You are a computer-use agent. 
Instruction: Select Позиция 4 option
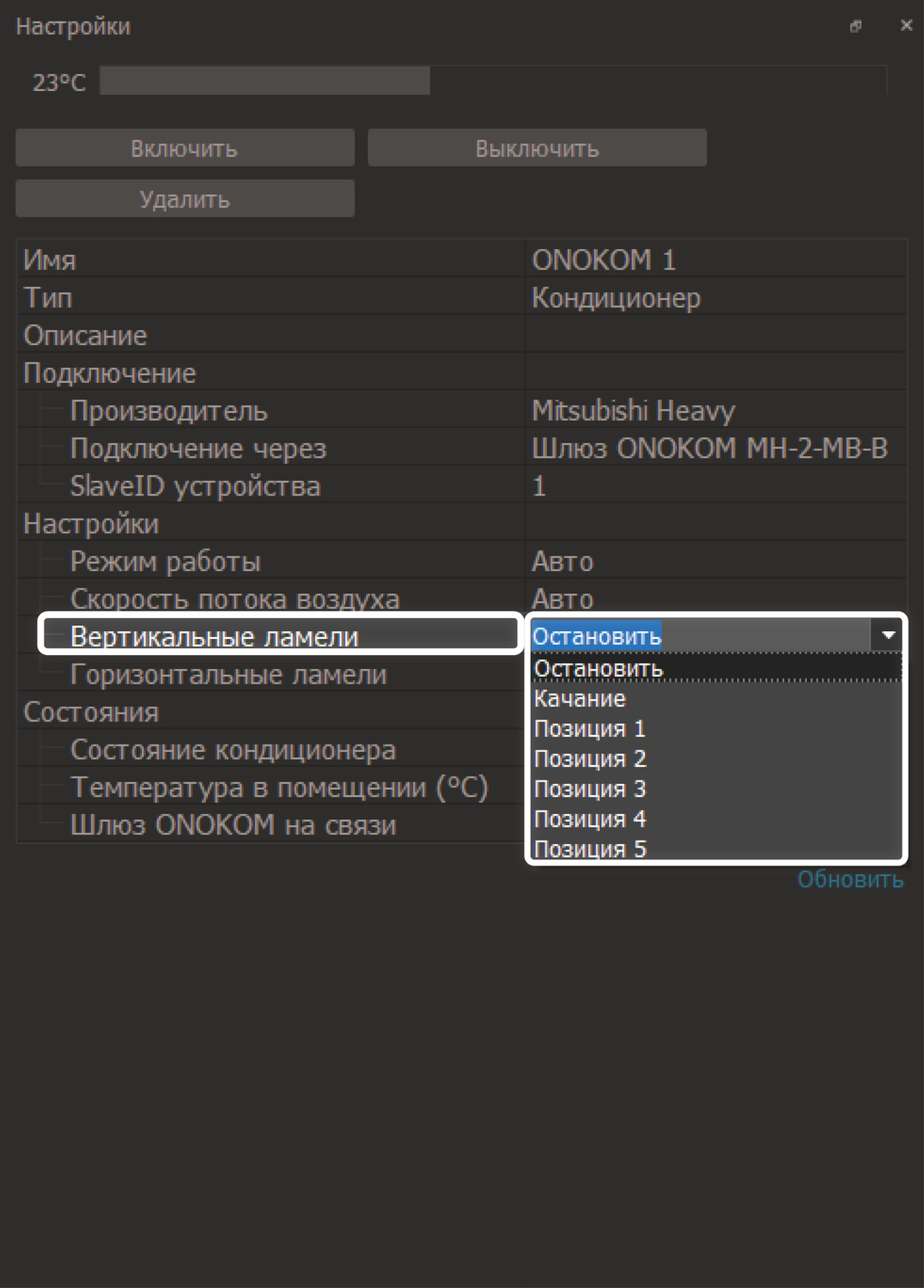(x=589, y=819)
